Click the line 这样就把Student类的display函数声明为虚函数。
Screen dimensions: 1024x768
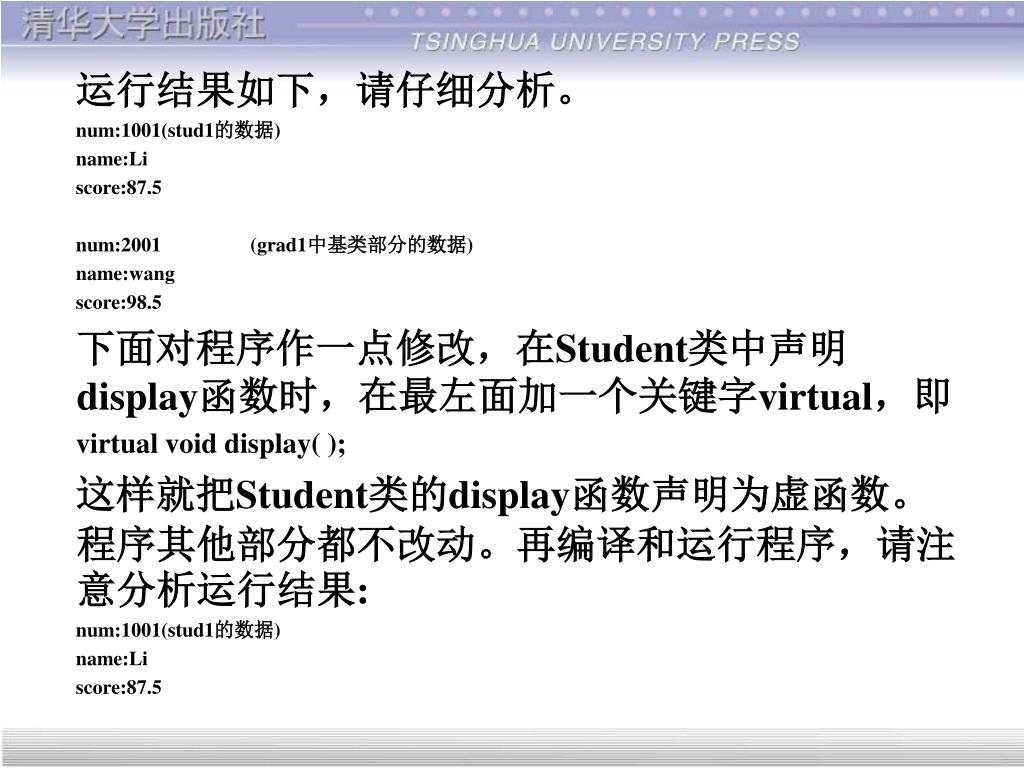(494, 495)
